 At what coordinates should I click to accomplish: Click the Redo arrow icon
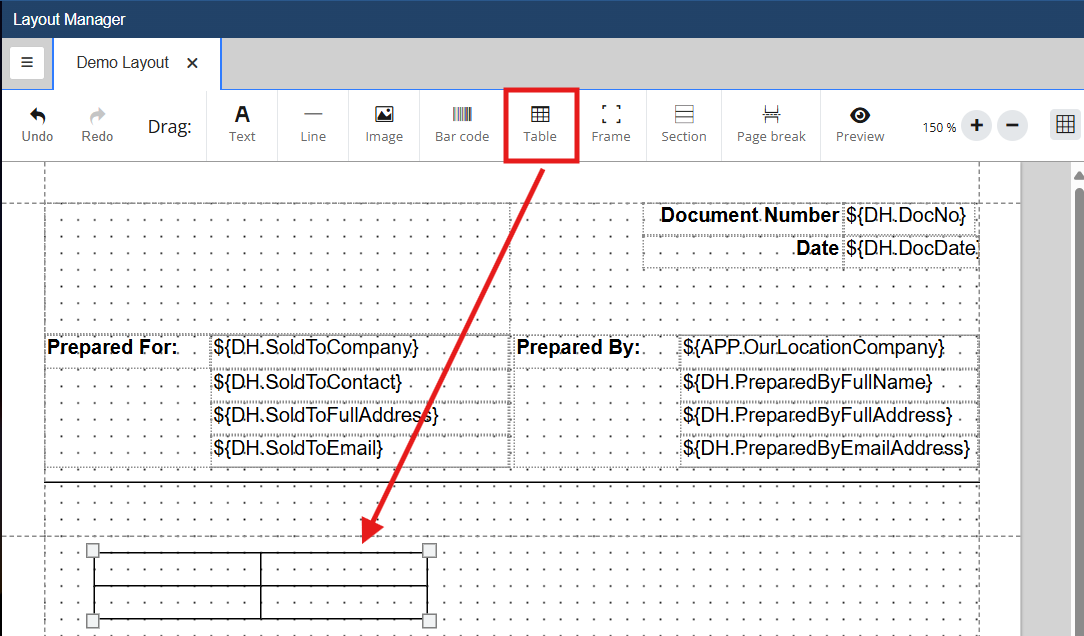tap(97, 115)
